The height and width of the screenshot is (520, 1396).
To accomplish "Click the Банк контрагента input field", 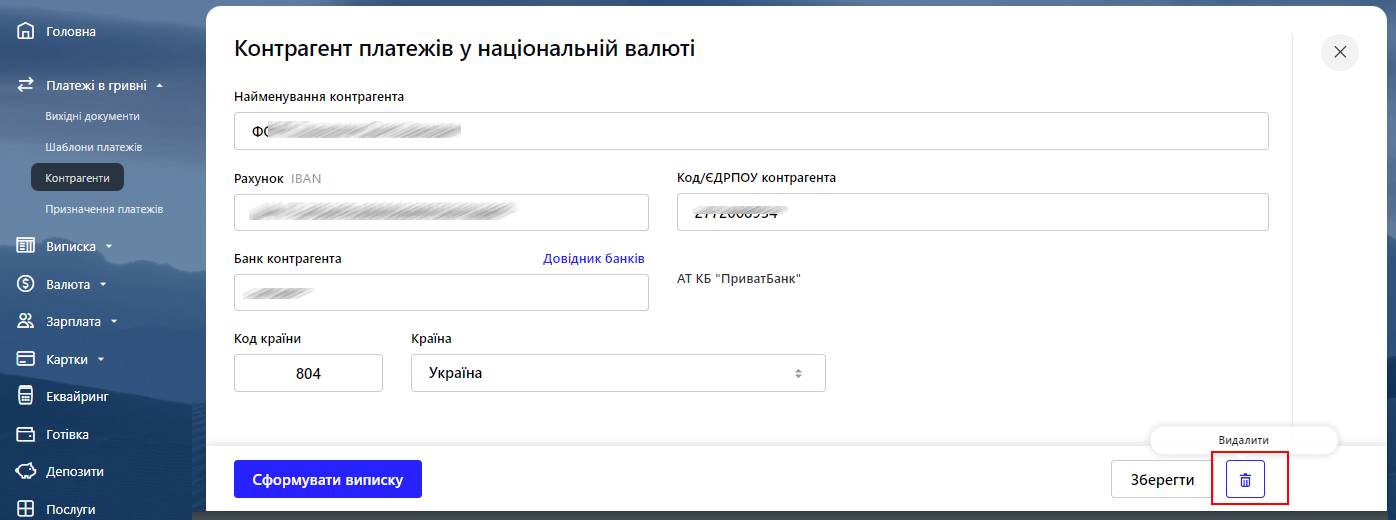I will tap(441, 293).
